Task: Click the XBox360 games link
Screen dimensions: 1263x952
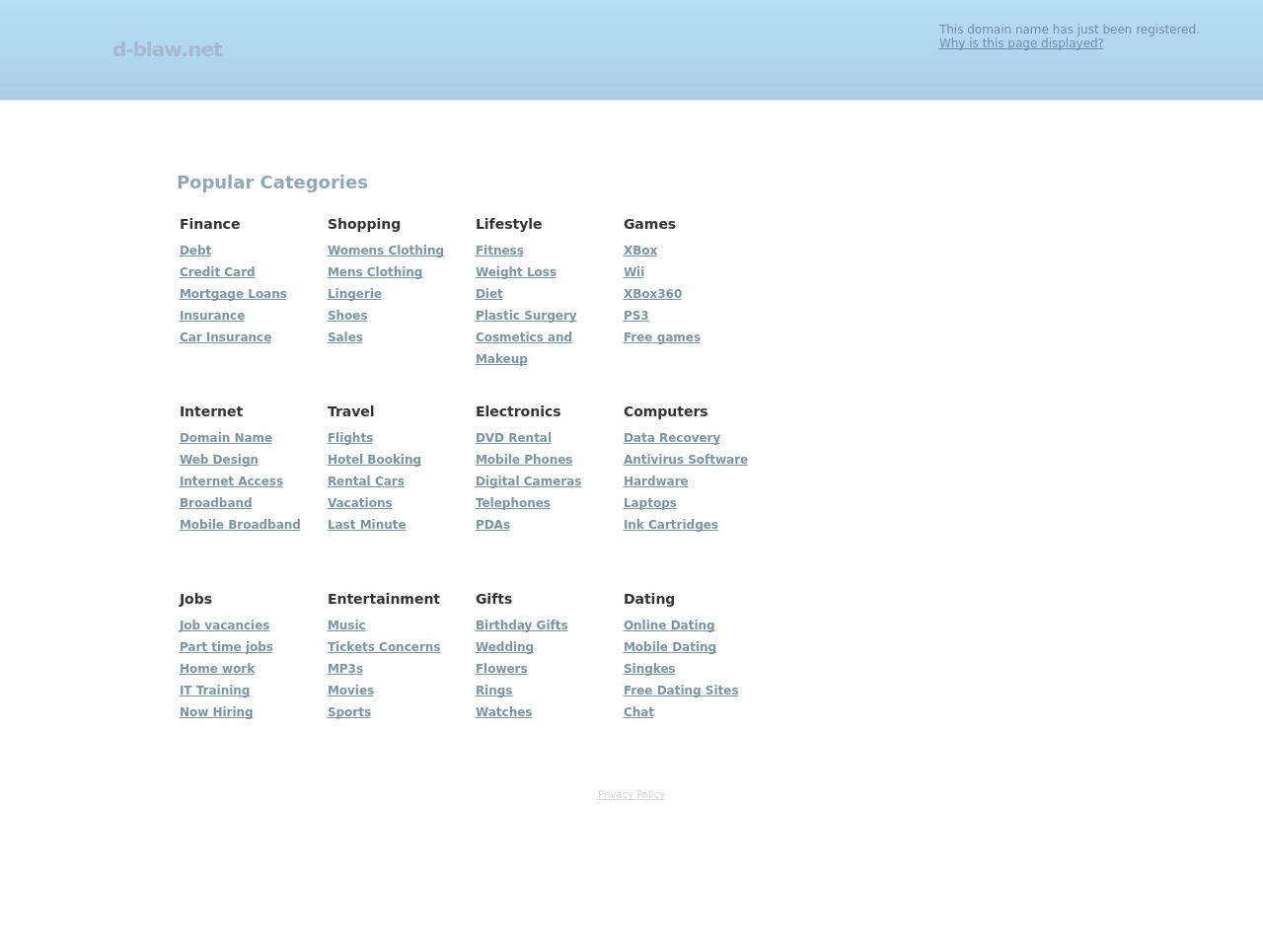Action: click(x=652, y=294)
